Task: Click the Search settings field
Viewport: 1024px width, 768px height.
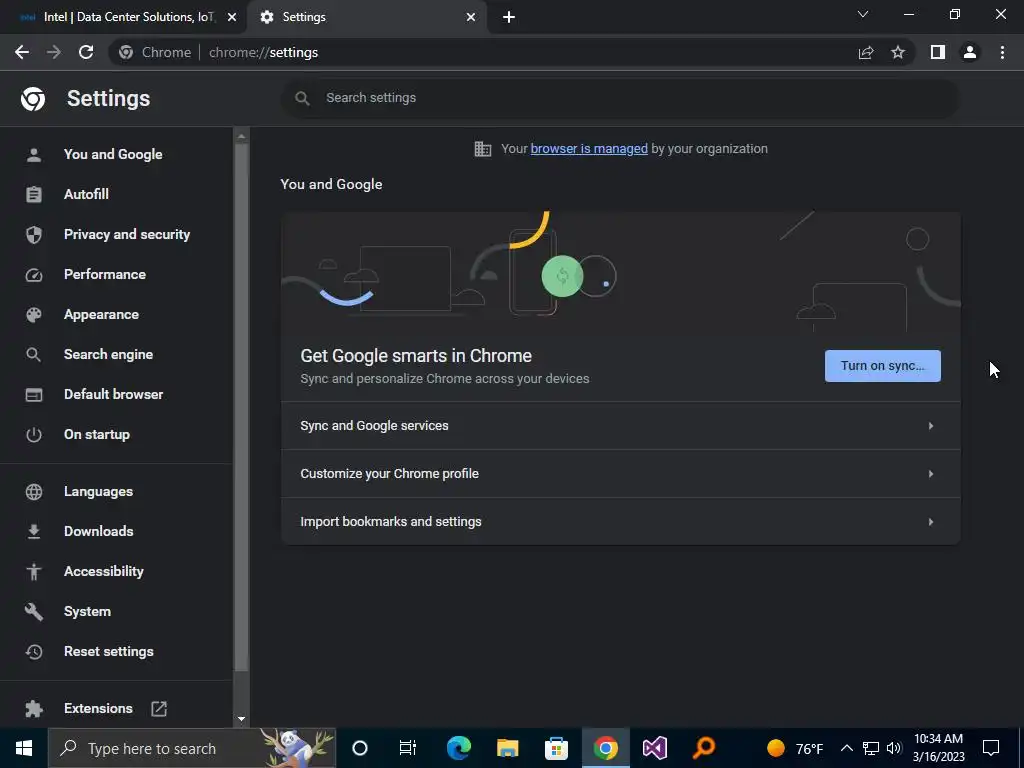Action: coord(620,98)
